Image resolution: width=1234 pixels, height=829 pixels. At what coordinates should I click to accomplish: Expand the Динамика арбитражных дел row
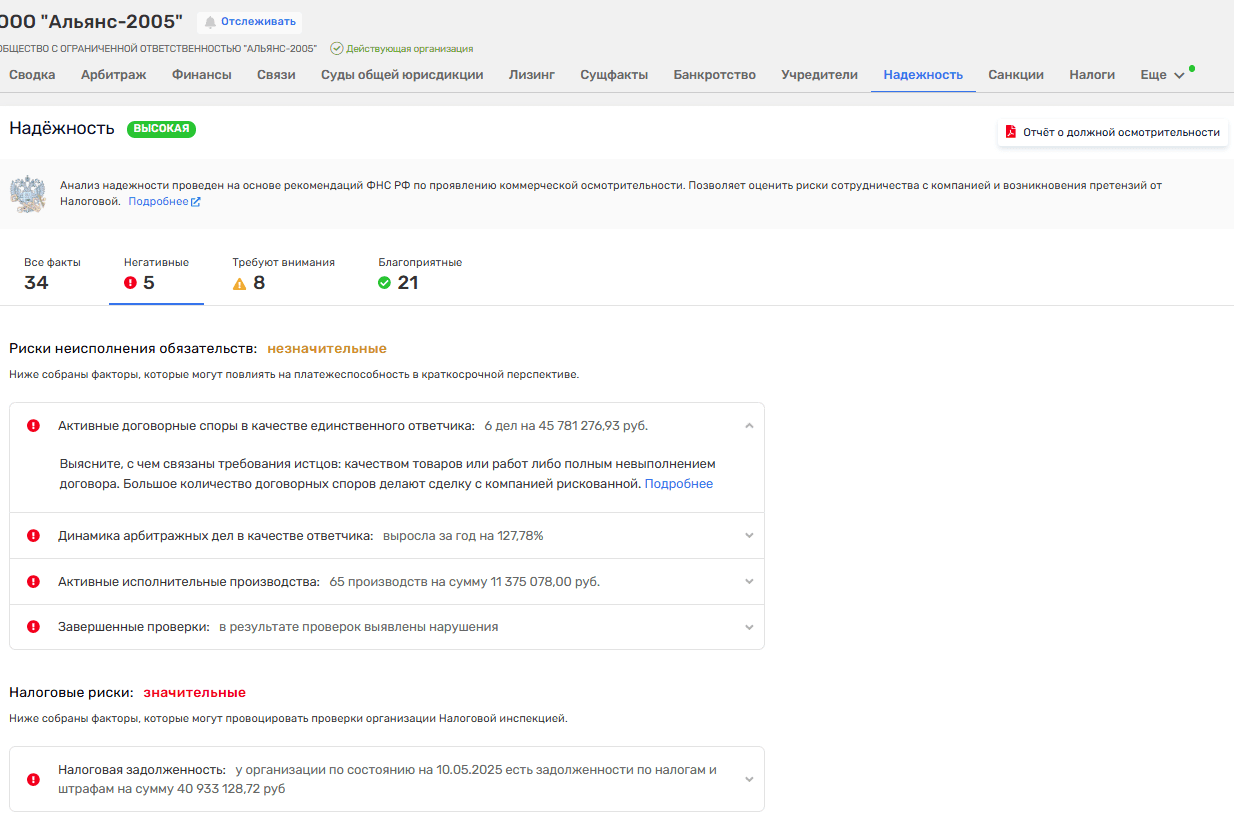[749, 535]
